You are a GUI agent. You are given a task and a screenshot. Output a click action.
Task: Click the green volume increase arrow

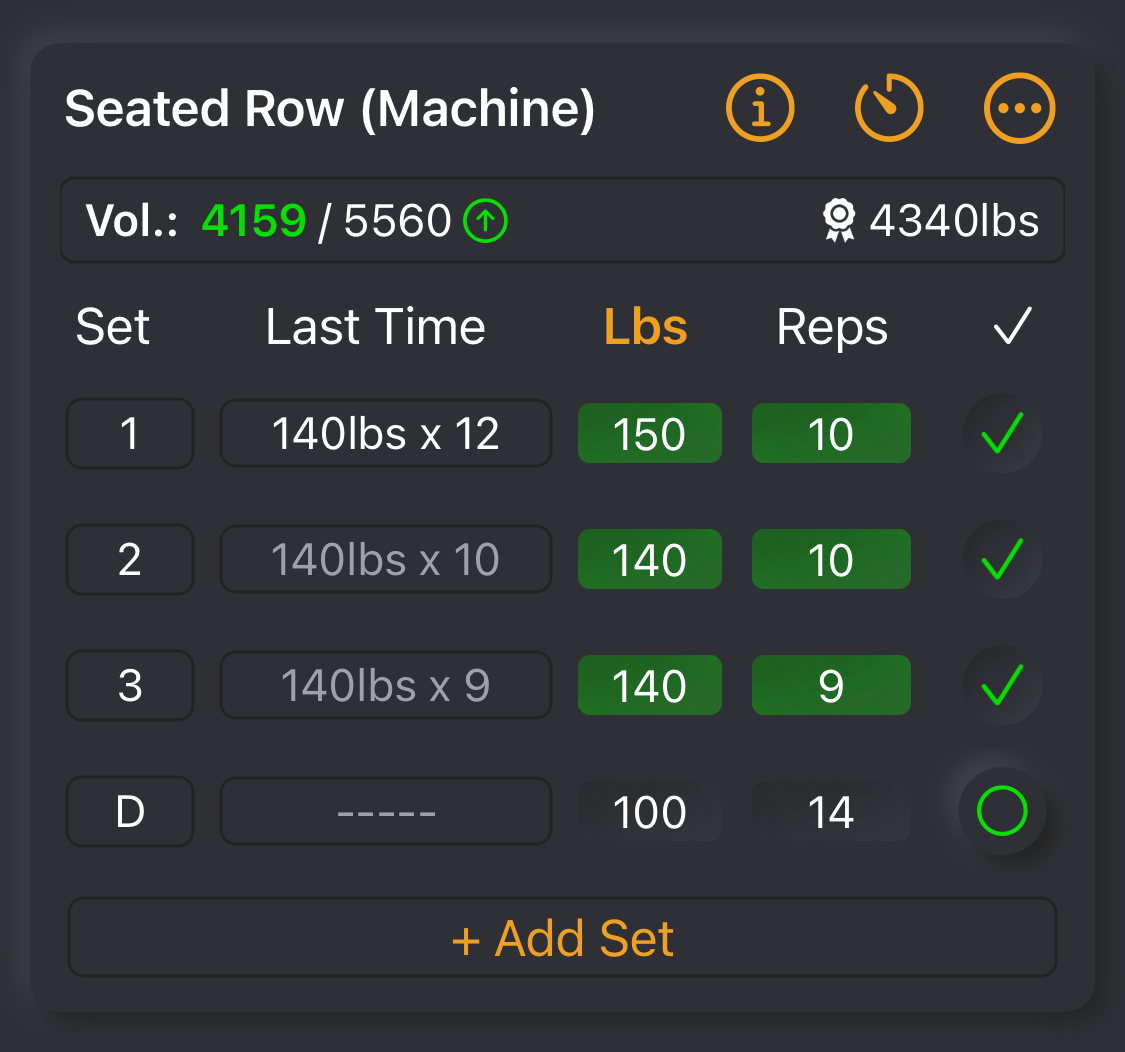486,222
